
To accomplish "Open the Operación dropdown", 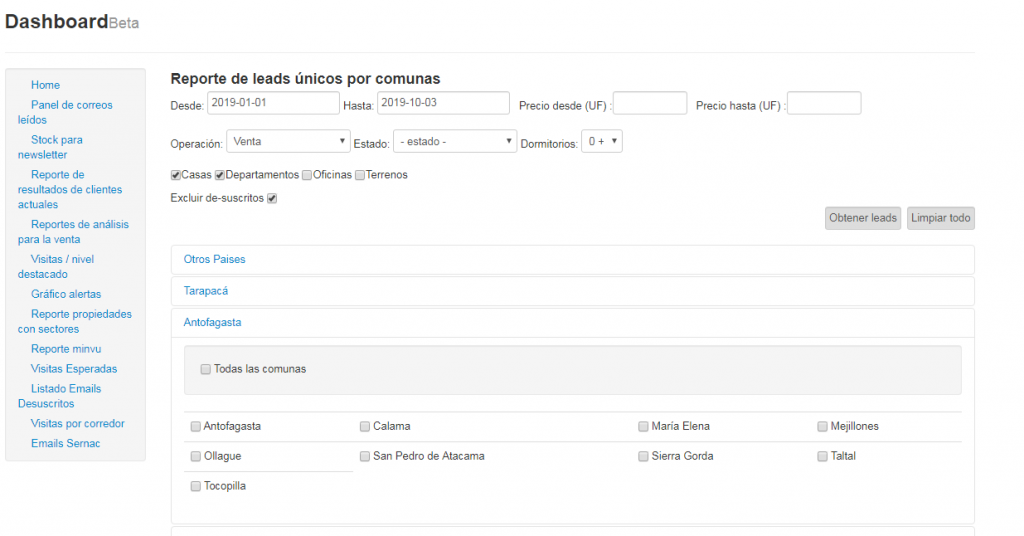I will 288,142.
